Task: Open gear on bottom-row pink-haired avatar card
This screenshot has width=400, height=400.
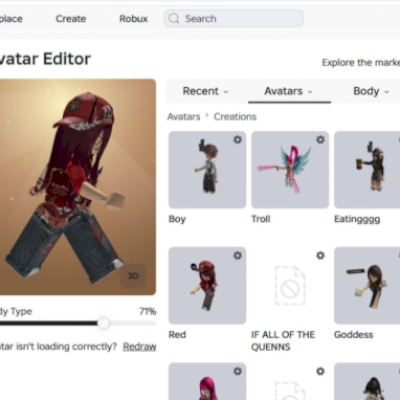Action: tap(238, 371)
